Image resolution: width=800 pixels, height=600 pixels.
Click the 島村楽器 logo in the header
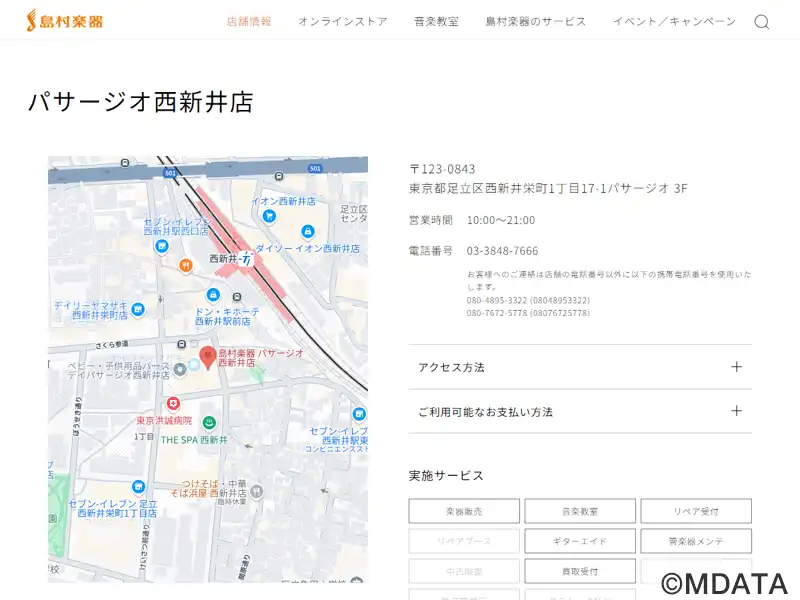(x=65, y=21)
